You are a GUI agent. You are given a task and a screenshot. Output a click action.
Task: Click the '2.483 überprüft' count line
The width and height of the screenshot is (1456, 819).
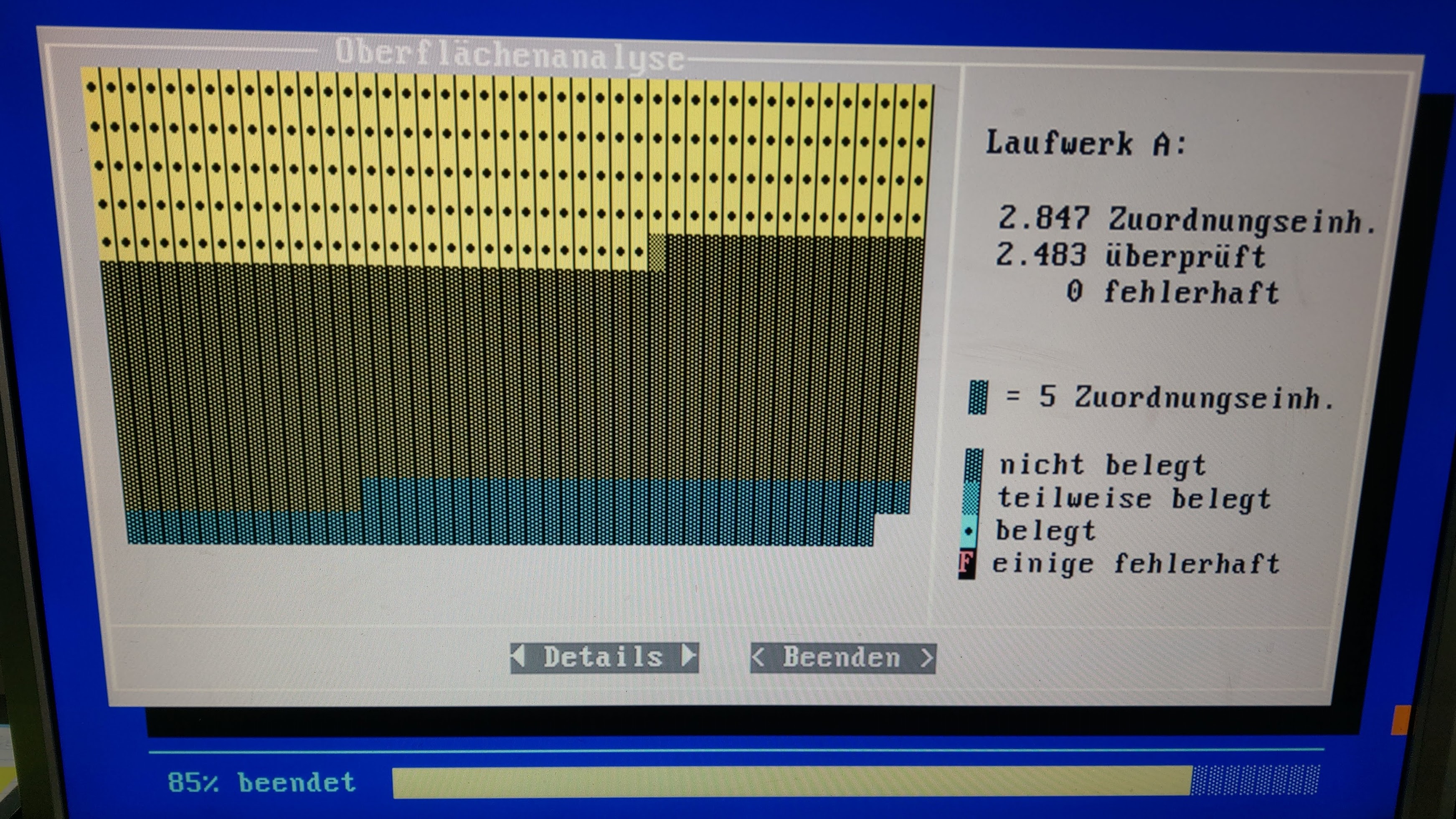(x=1131, y=256)
